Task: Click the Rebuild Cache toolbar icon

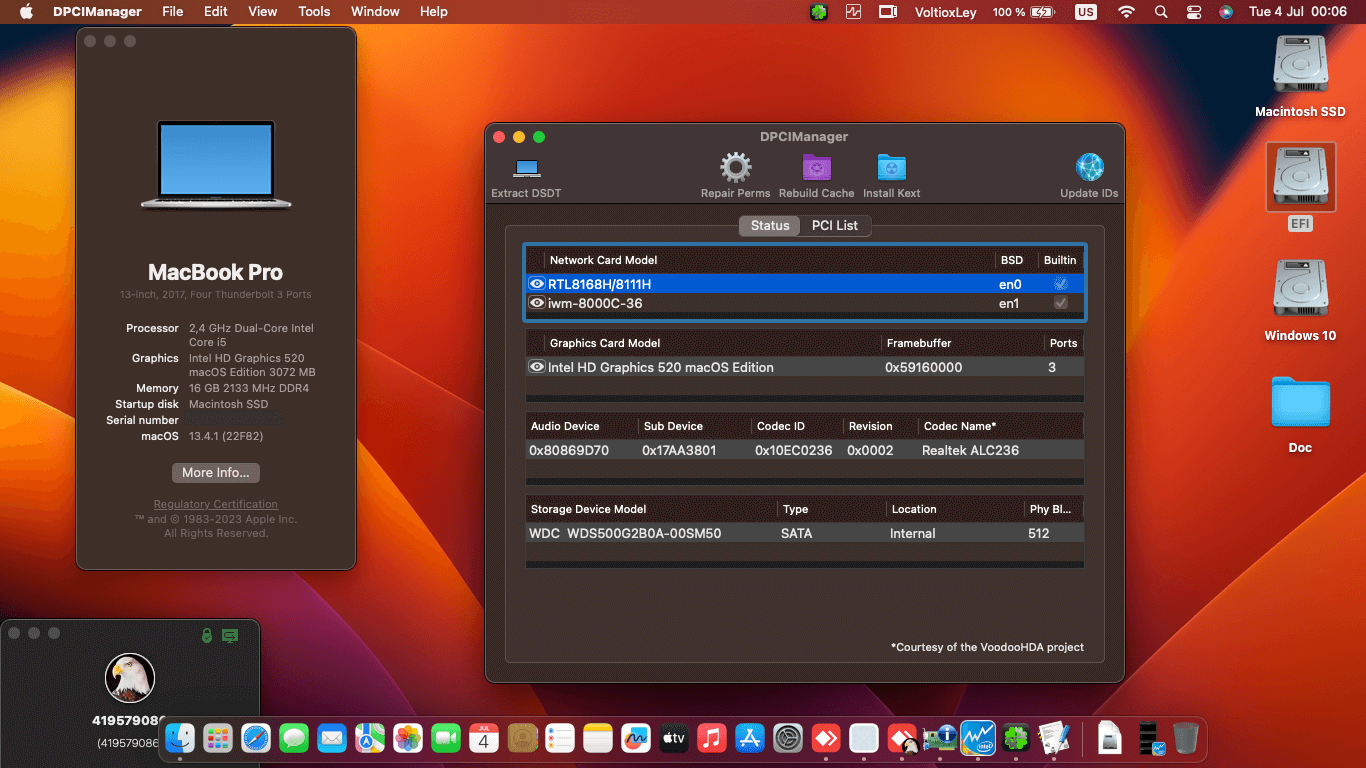Action: click(x=817, y=168)
